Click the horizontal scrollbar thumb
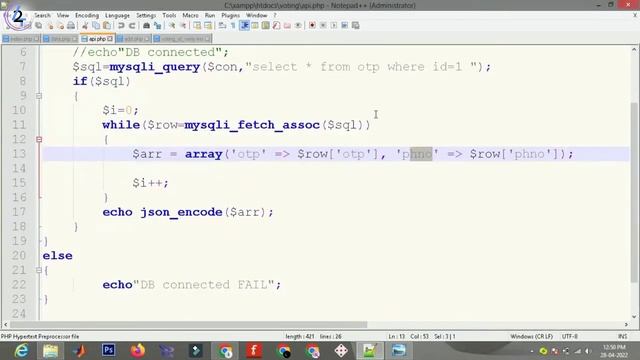640x360 pixels. point(189,324)
